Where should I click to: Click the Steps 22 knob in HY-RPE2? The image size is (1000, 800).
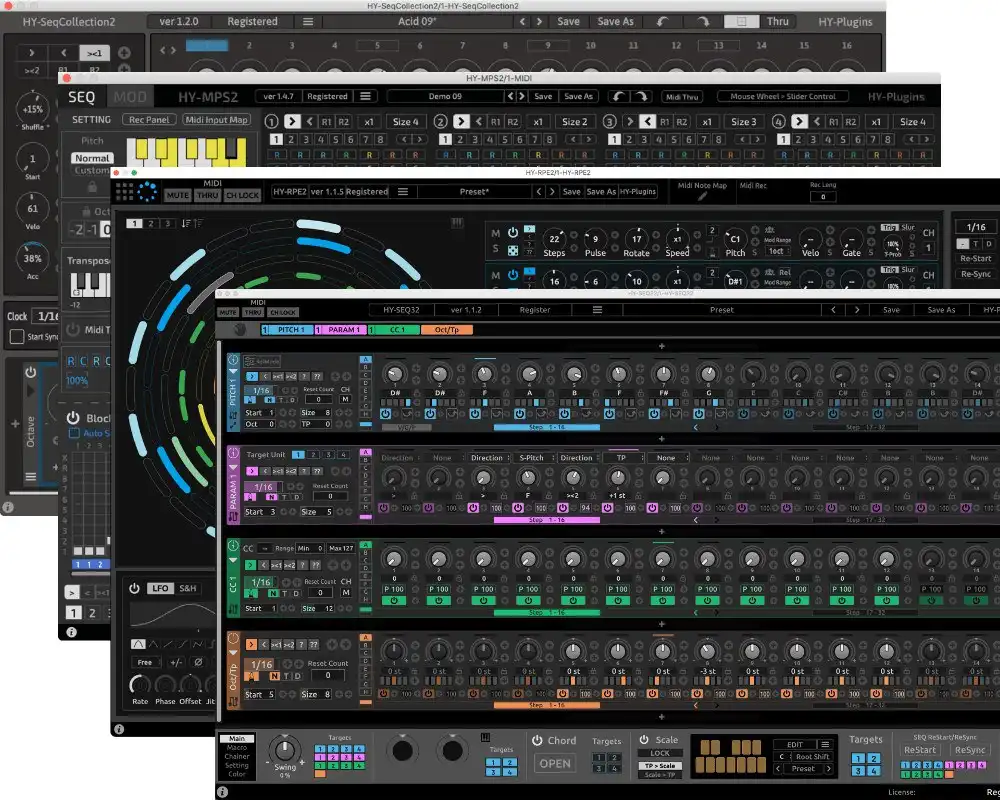[x=554, y=239]
